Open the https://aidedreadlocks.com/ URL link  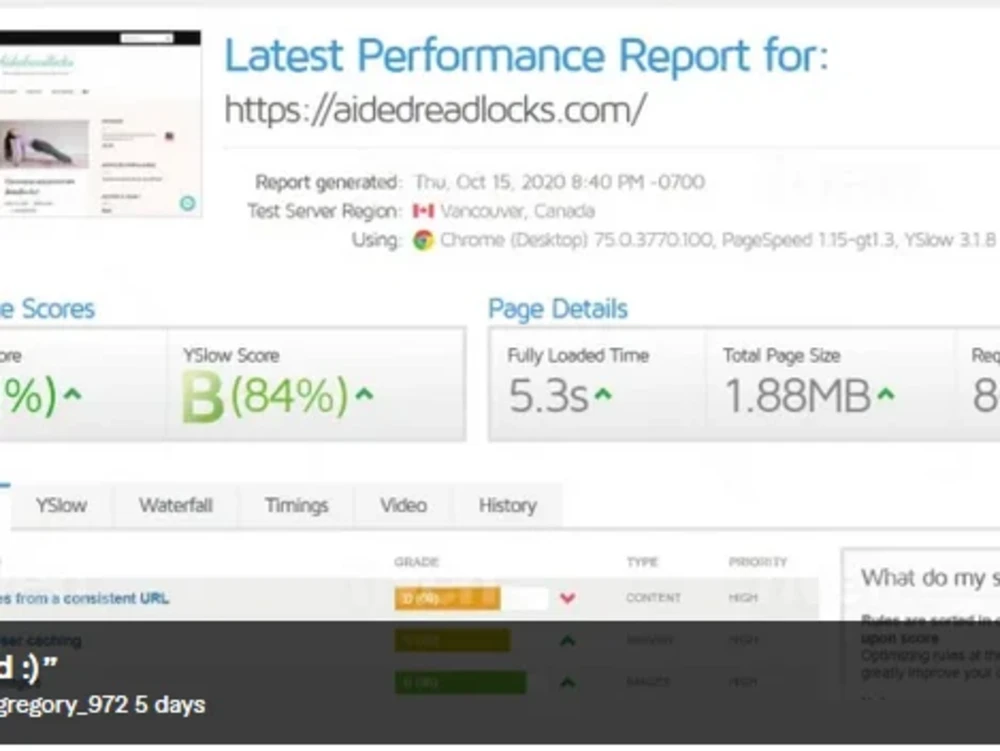click(436, 110)
